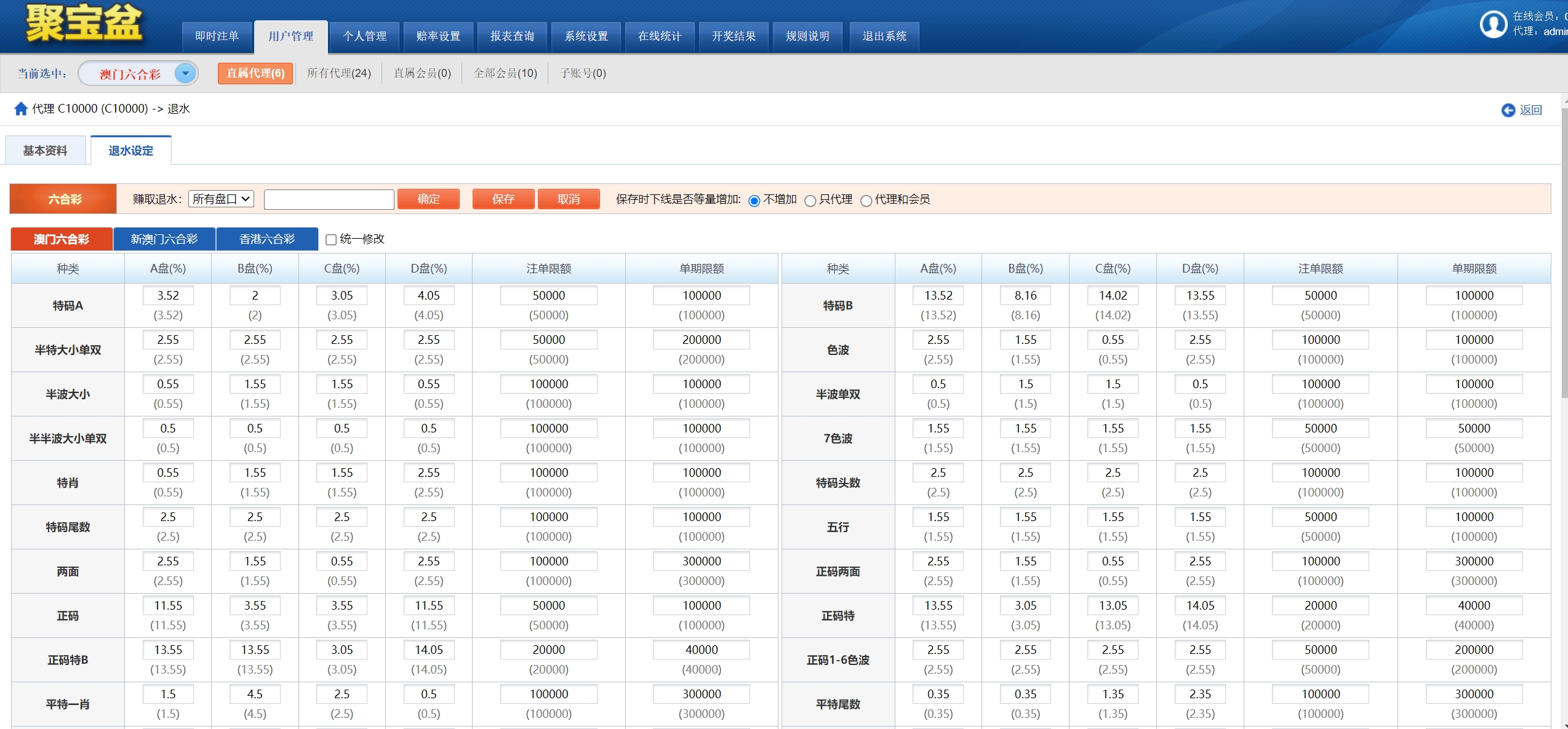Viewport: 1568px width, 729px height.
Task: Open the 开奖结果 menu
Action: pos(734,36)
